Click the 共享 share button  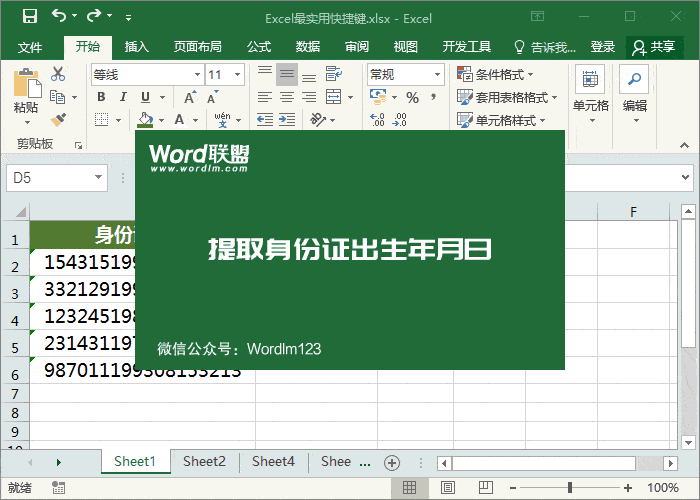click(655, 47)
